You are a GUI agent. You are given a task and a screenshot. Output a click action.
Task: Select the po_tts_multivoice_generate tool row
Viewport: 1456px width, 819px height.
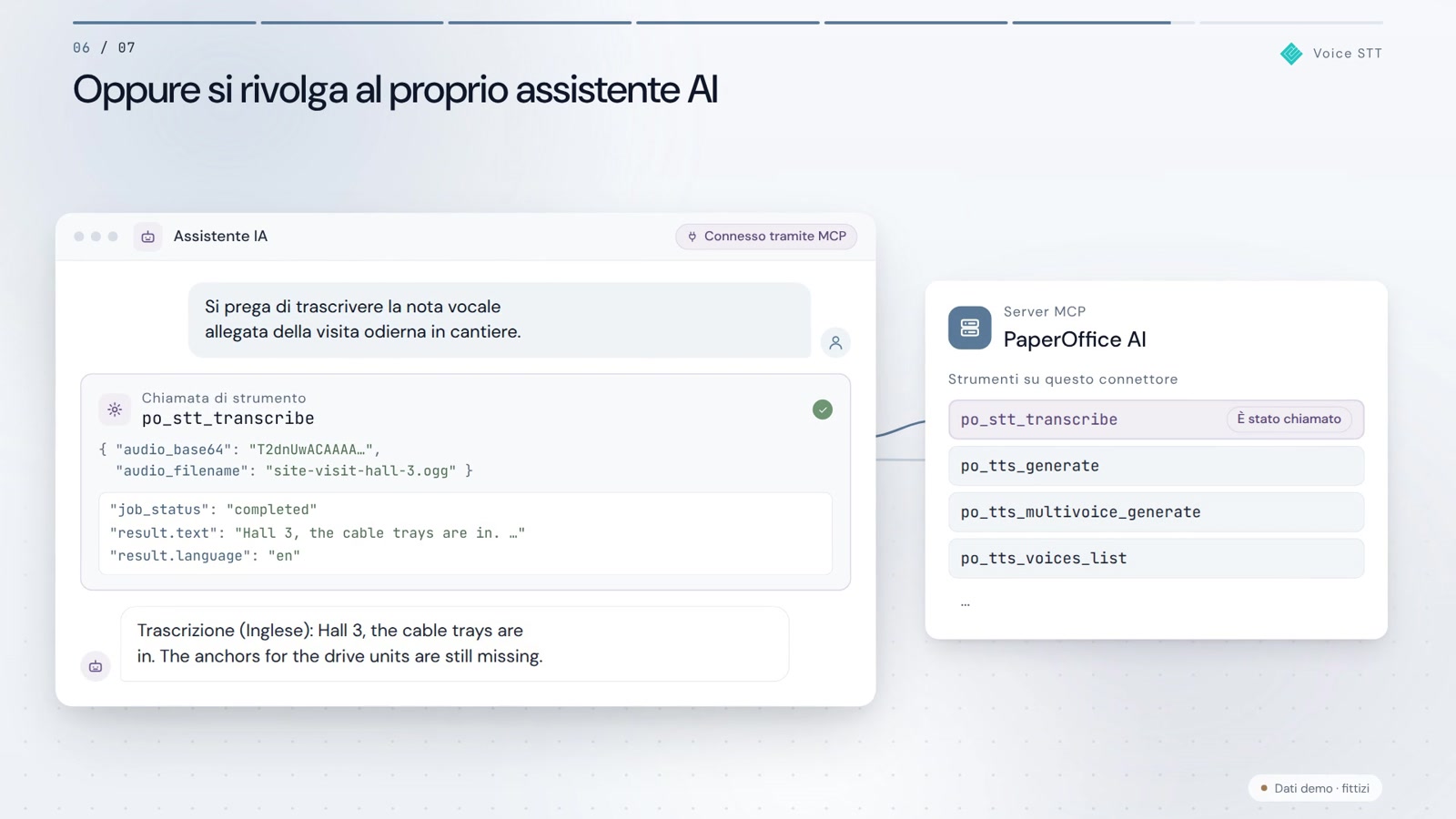tap(1156, 512)
